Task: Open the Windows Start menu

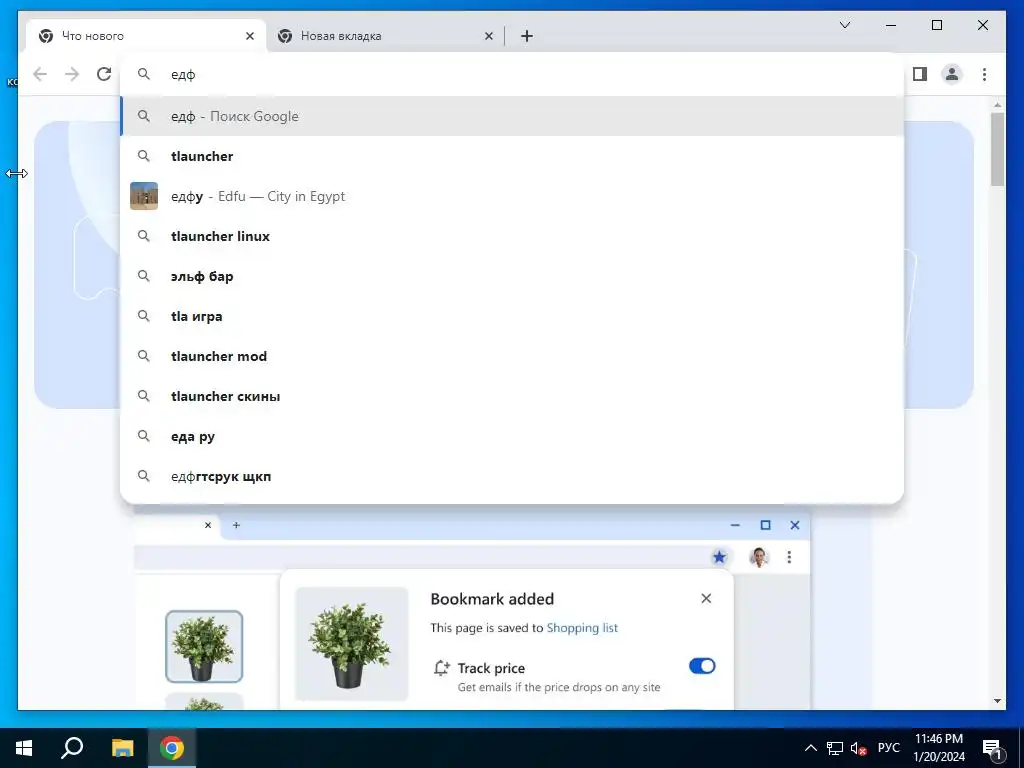Action: click(x=24, y=748)
